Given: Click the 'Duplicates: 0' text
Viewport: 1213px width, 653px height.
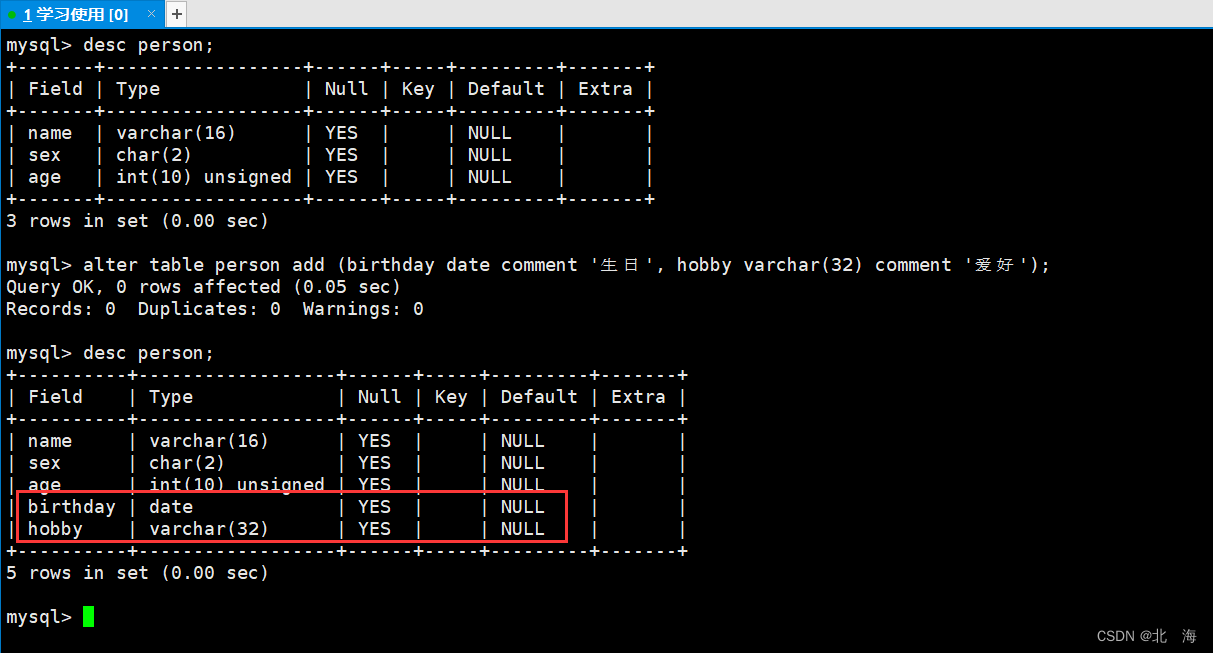Looking at the screenshot, I should point(209,309).
